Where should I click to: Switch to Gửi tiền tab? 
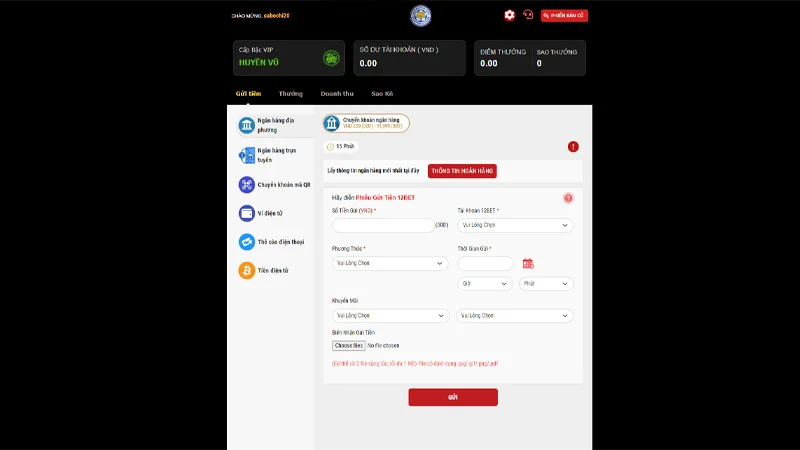pos(248,94)
